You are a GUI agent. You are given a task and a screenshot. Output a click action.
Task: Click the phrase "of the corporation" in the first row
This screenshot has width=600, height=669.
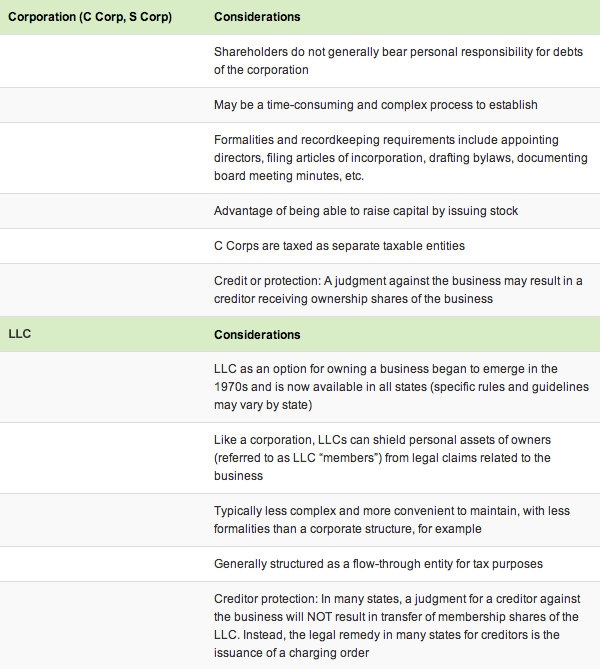coord(260,70)
